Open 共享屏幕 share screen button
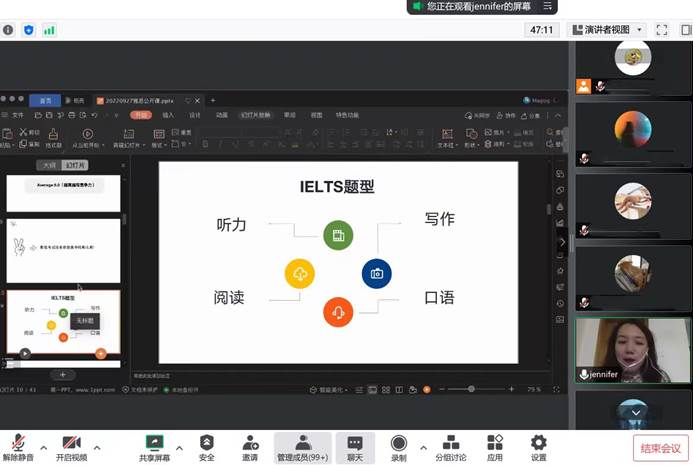Image resolution: width=693 pixels, height=465 pixels. coord(154,448)
